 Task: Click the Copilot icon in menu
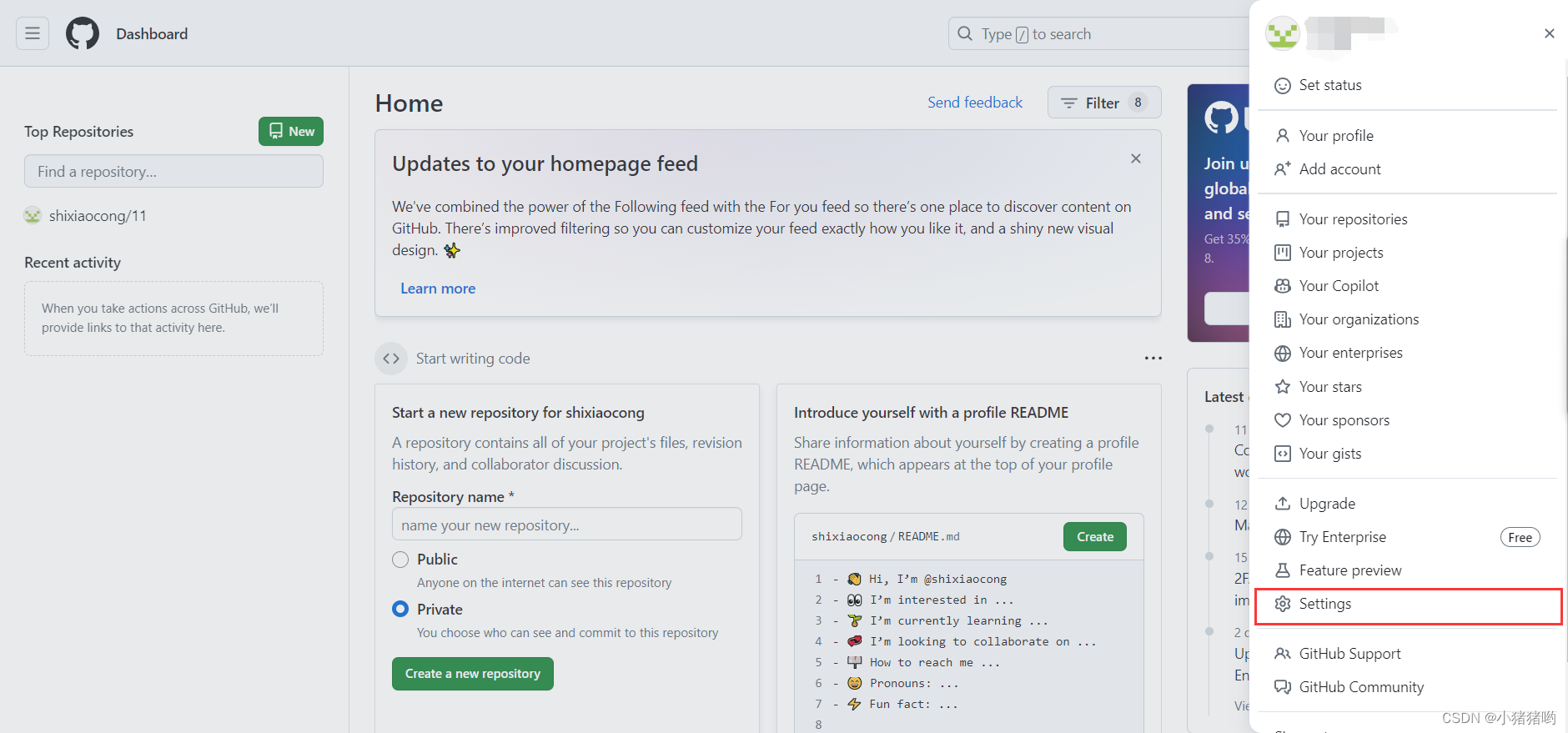1283,286
